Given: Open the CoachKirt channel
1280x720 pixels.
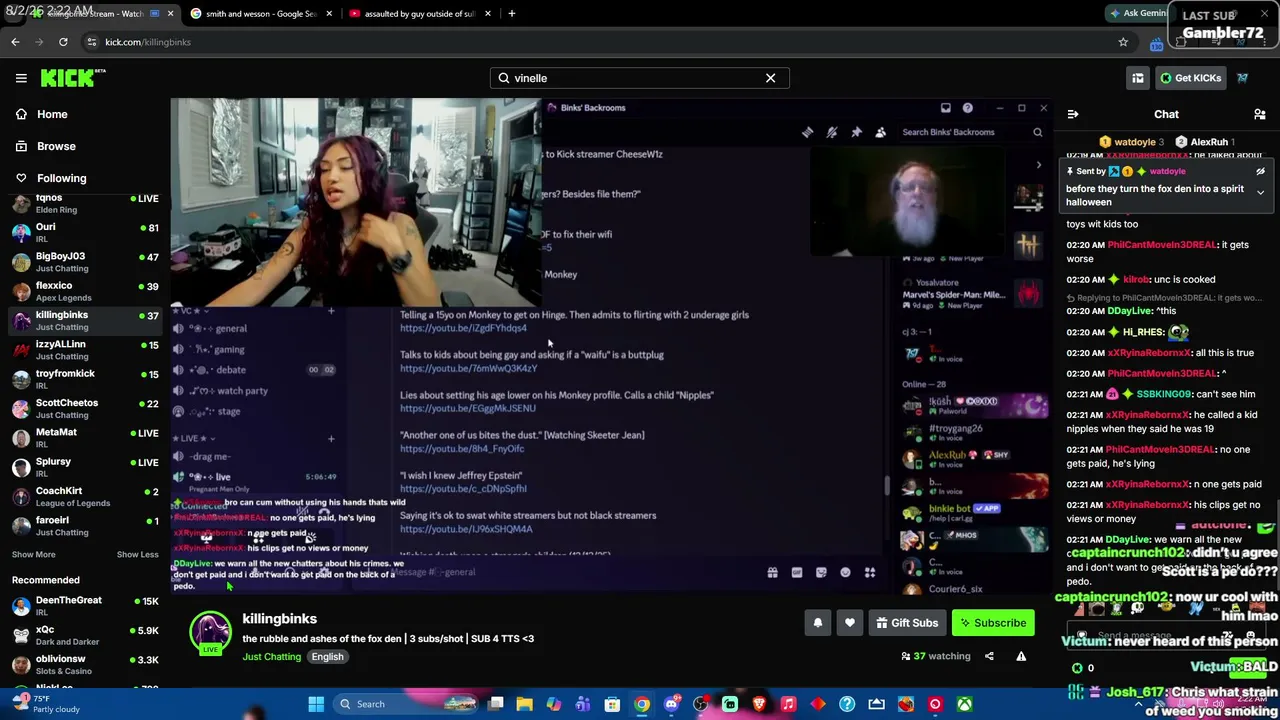Looking at the screenshot, I should point(85,497).
